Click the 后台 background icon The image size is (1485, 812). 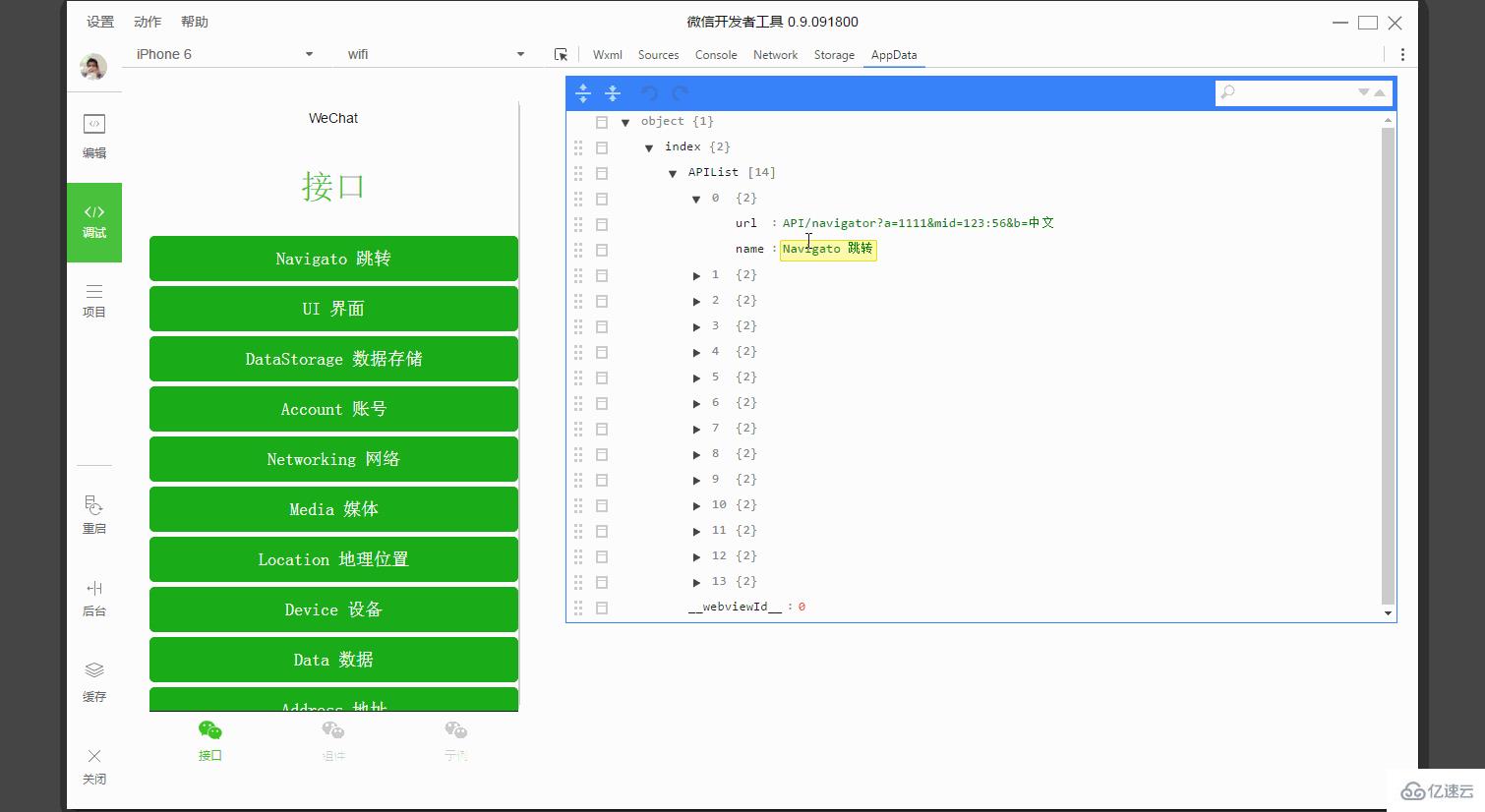click(x=93, y=598)
